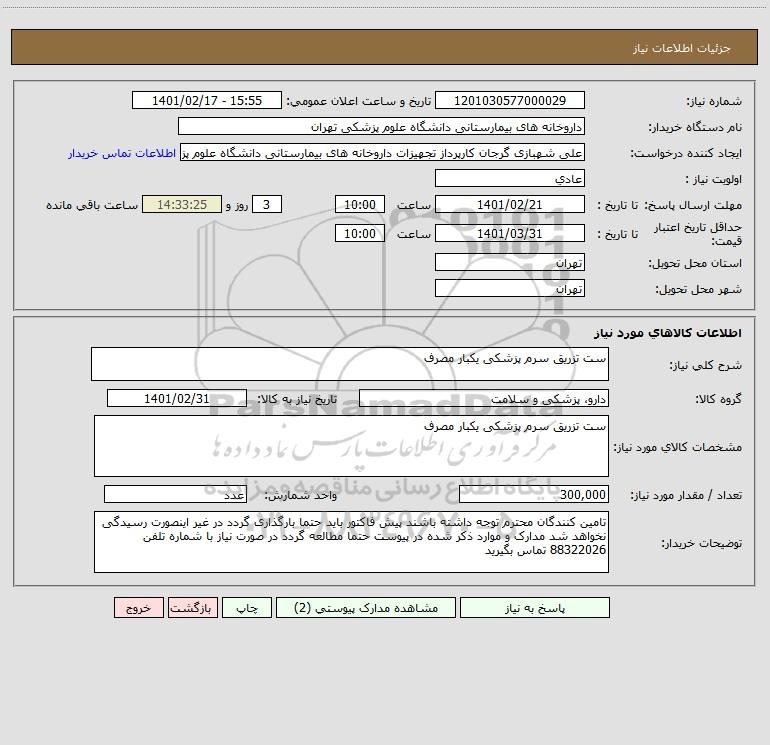Click the delivery province field تهران
The width and height of the screenshot is (770, 745).
tap(510, 263)
